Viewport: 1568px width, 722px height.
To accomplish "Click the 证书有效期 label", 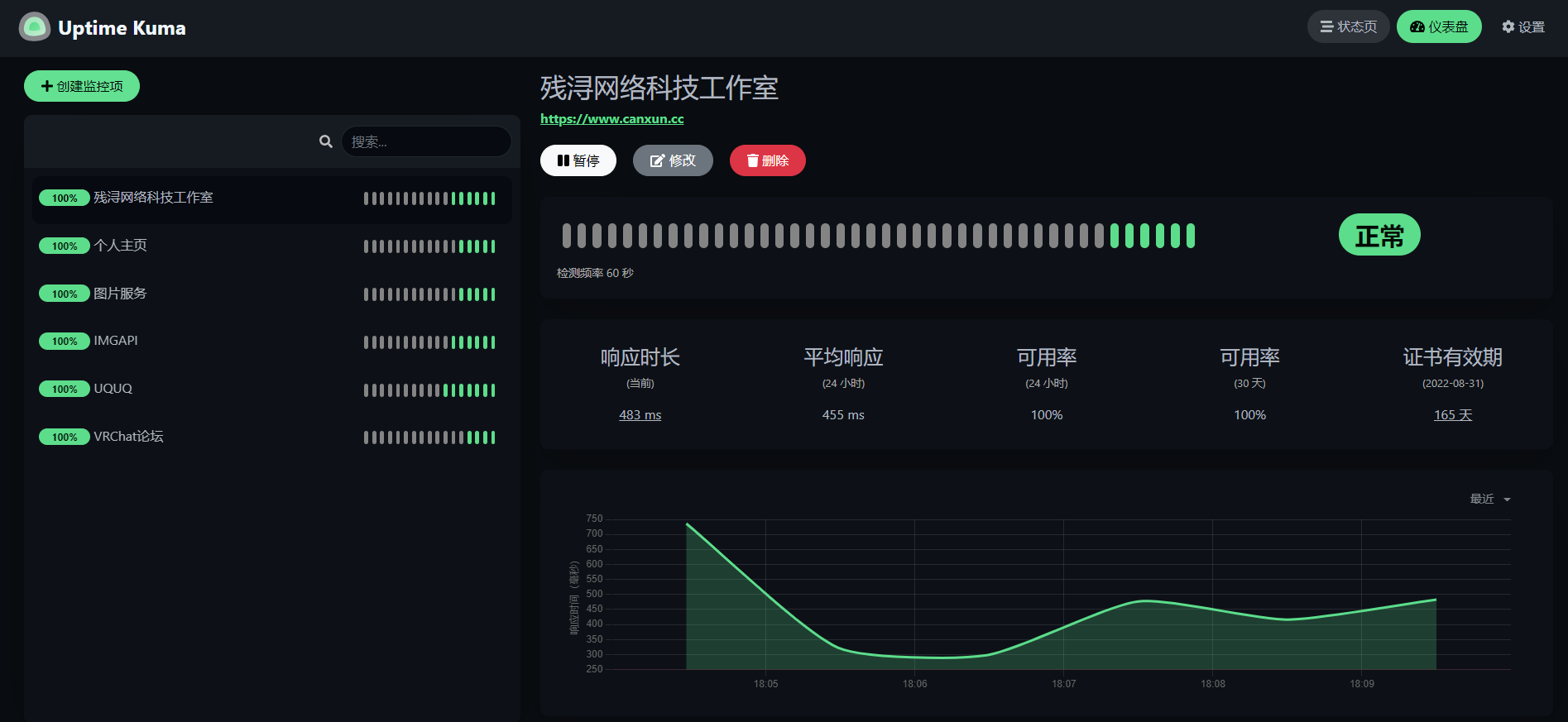I will 1453,357.
